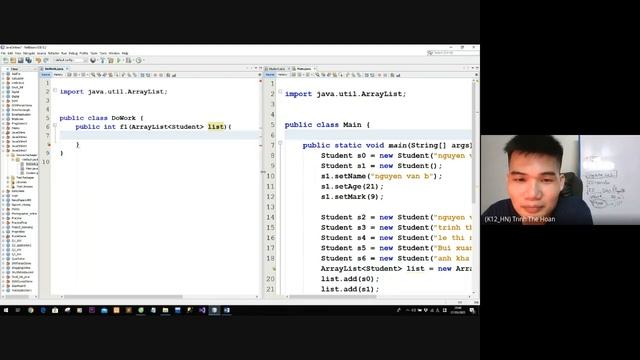Find Selection icon in Main.java editor toolbar
Image resolution: width=640 pixels, height=360 pixels.
pos(318,75)
